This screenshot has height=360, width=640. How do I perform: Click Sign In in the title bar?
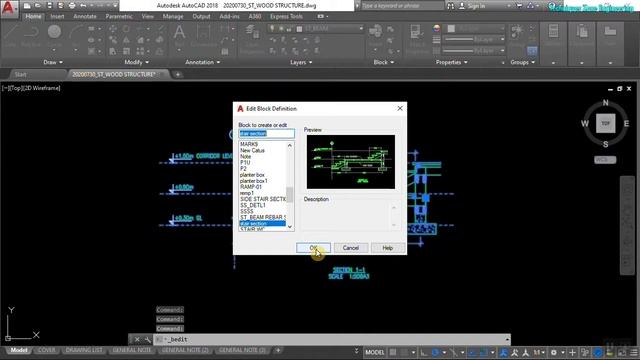click(x=476, y=6)
